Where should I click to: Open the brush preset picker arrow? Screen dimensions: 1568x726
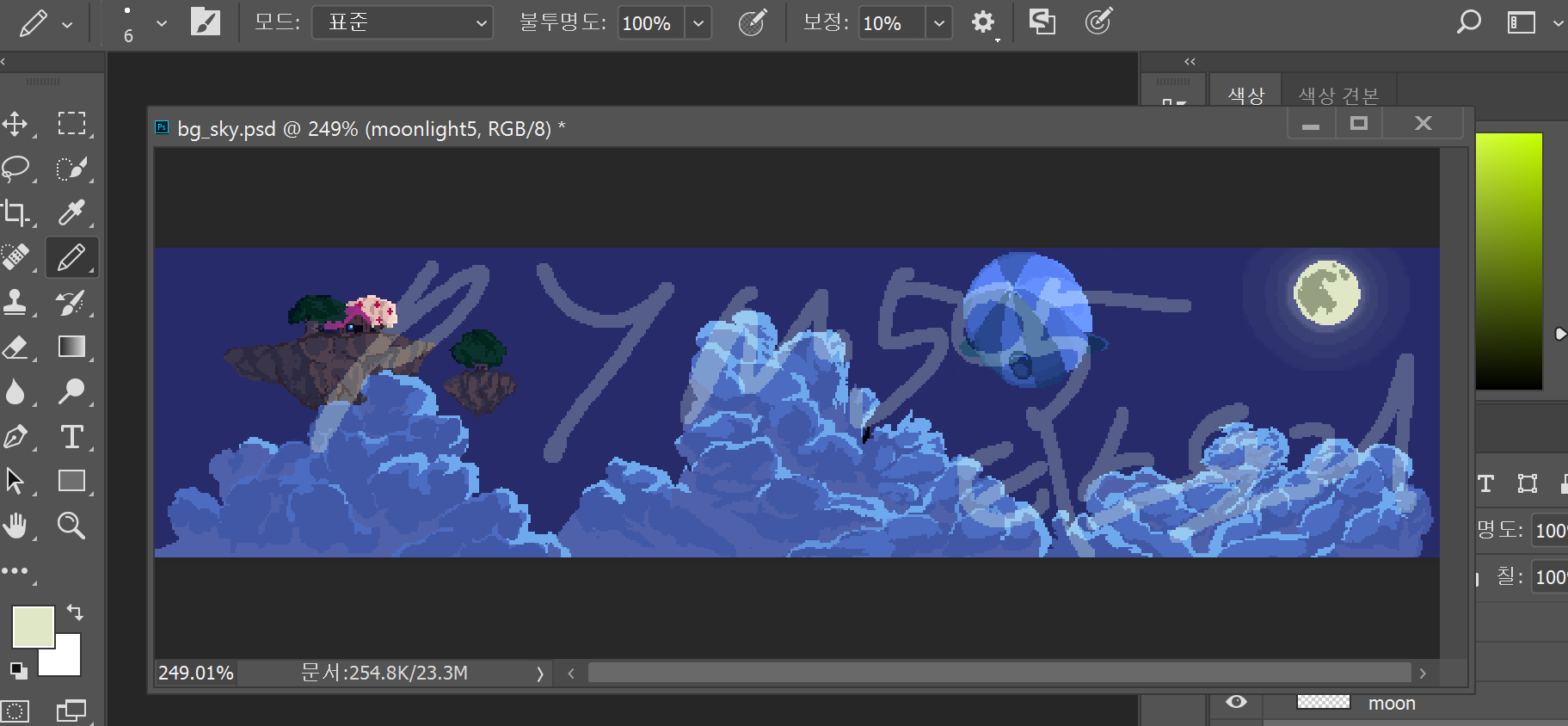pos(161,23)
